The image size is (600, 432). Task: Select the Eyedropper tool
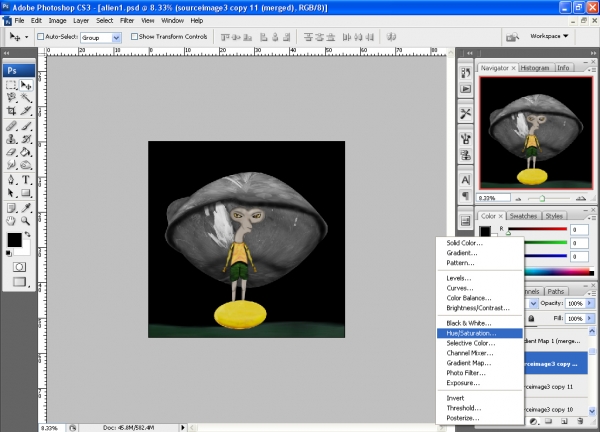click(26, 208)
